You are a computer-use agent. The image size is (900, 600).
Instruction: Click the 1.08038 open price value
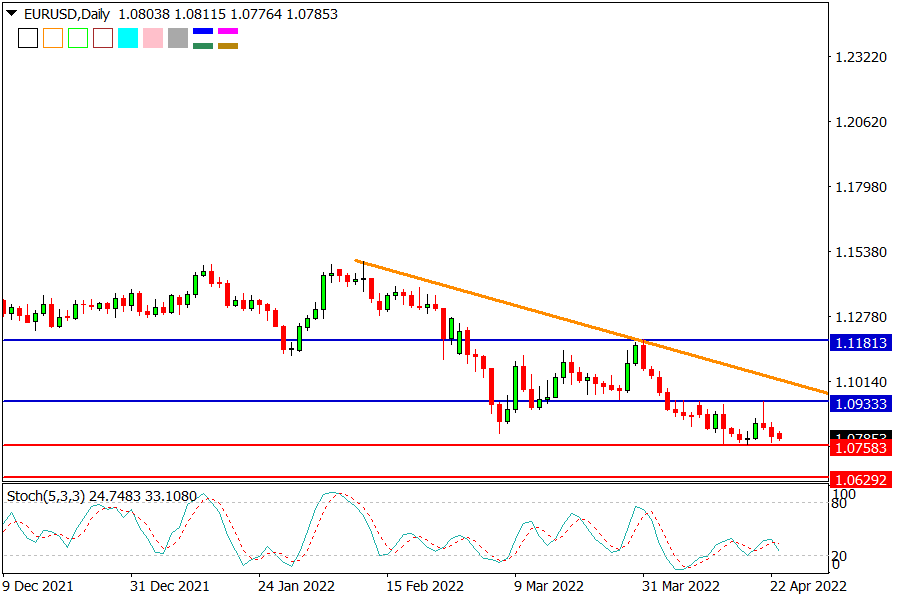click(x=144, y=14)
